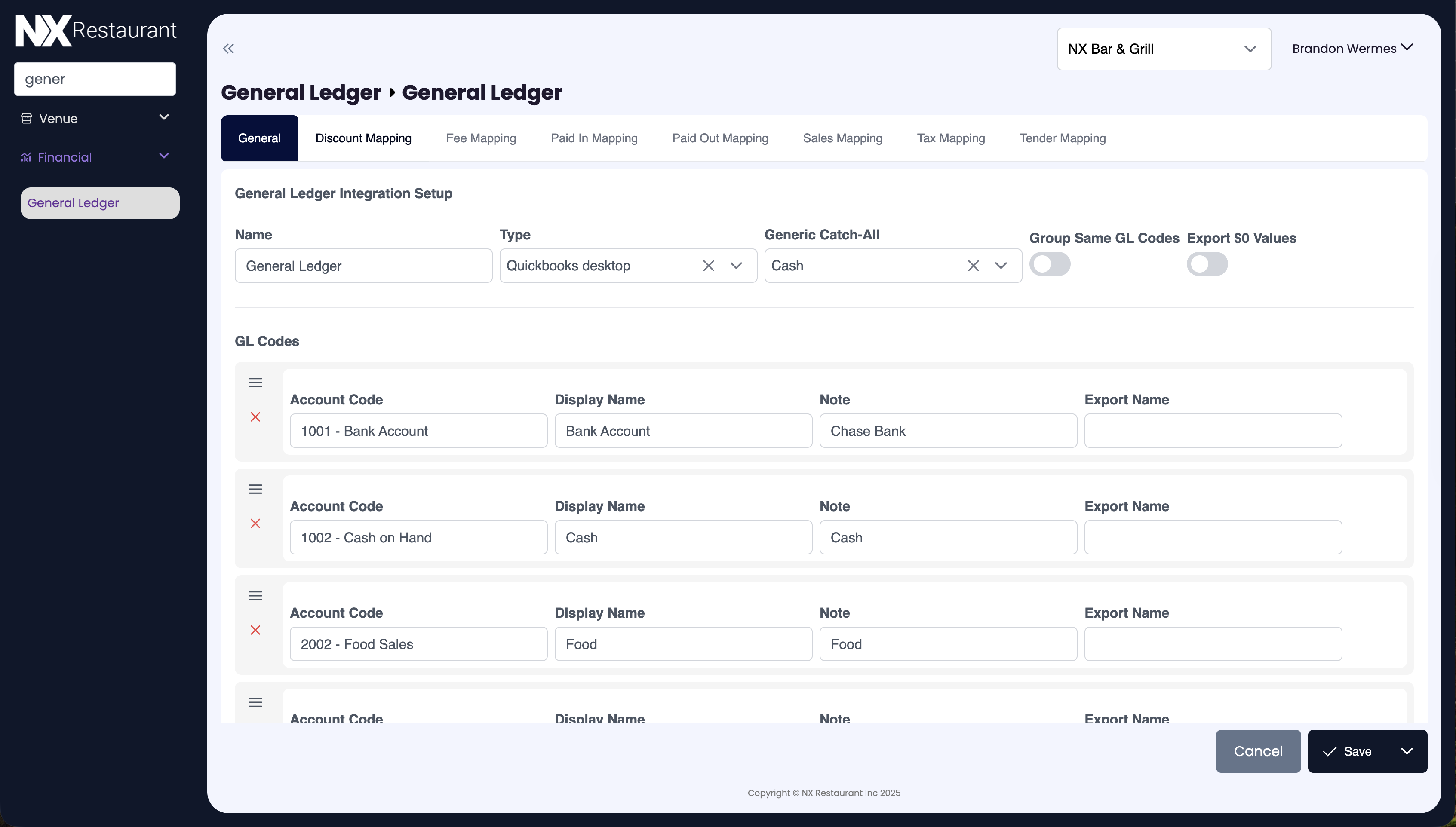Open the NX Bar & Grill venue dropdown
The height and width of the screenshot is (827, 1456).
point(1164,49)
